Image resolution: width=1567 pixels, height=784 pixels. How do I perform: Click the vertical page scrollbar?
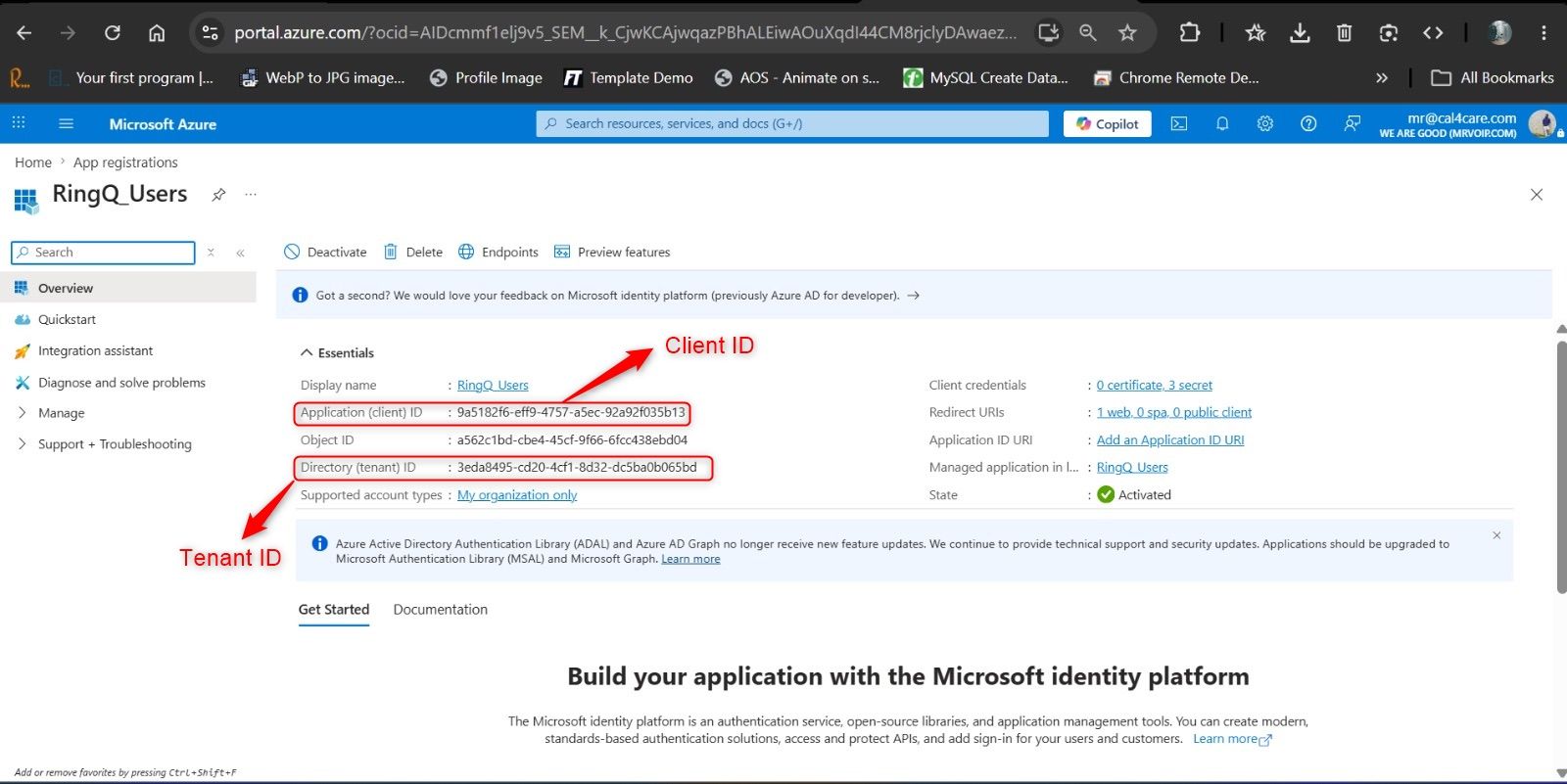point(1561,466)
